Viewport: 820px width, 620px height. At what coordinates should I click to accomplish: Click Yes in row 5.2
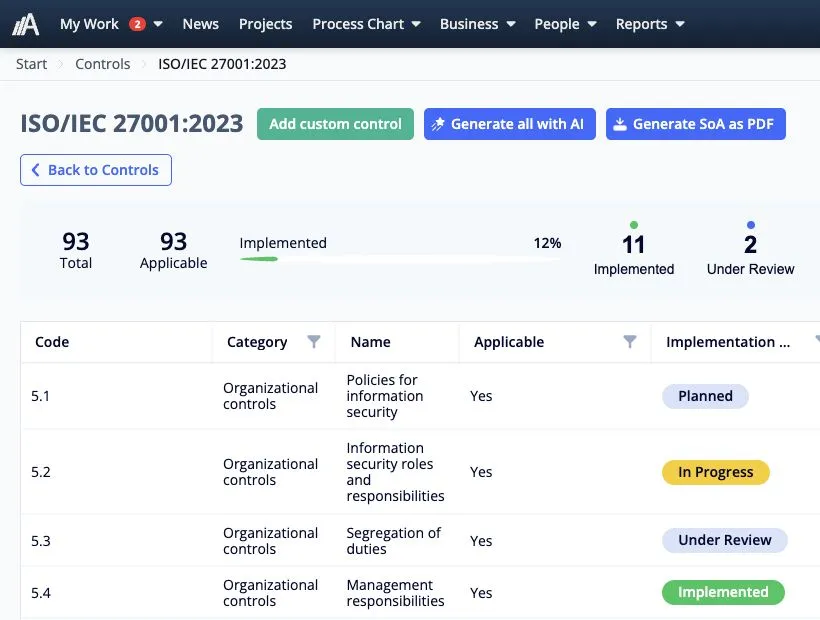pyautogui.click(x=481, y=472)
